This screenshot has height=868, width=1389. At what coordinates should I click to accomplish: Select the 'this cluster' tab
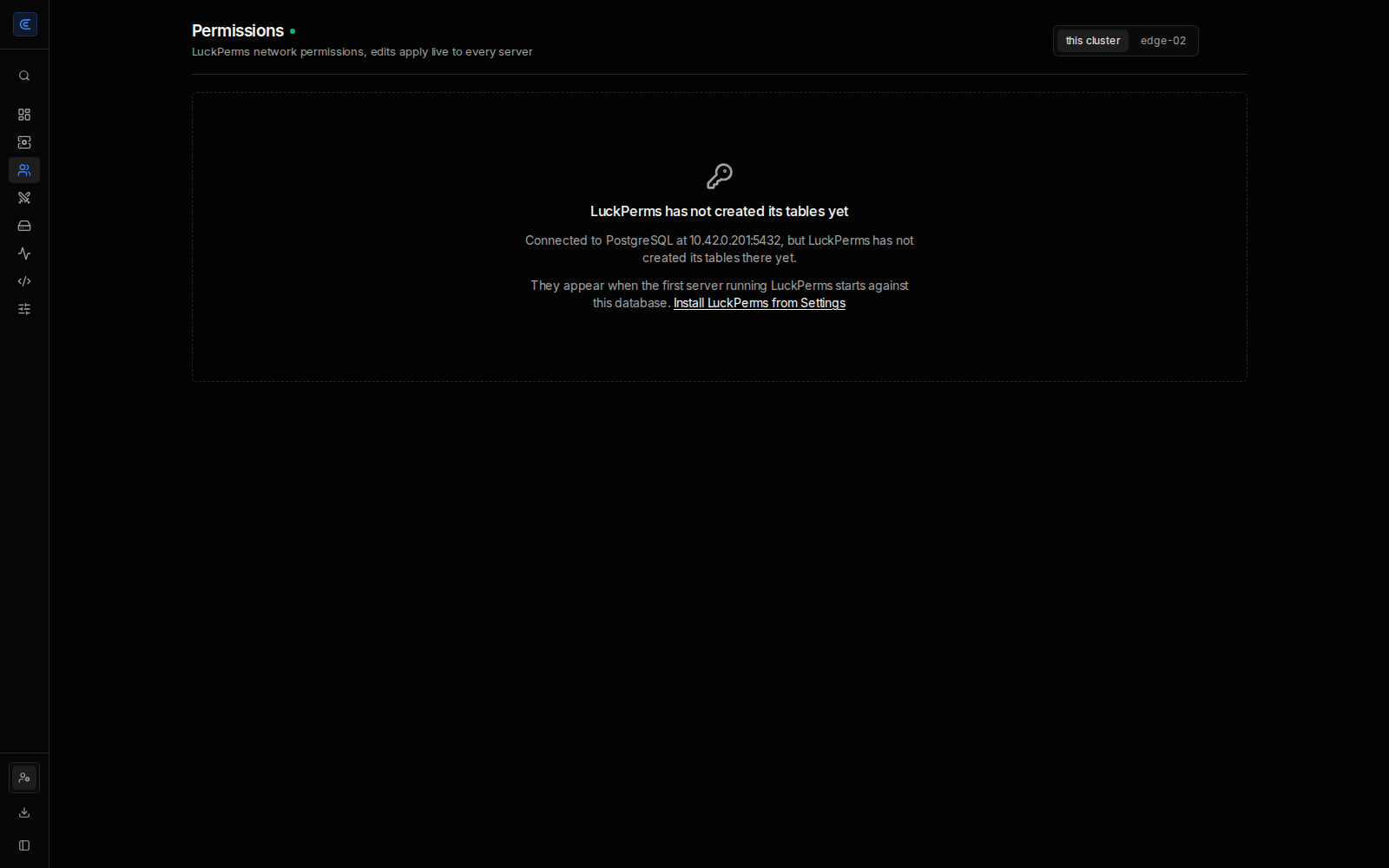click(1093, 41)
